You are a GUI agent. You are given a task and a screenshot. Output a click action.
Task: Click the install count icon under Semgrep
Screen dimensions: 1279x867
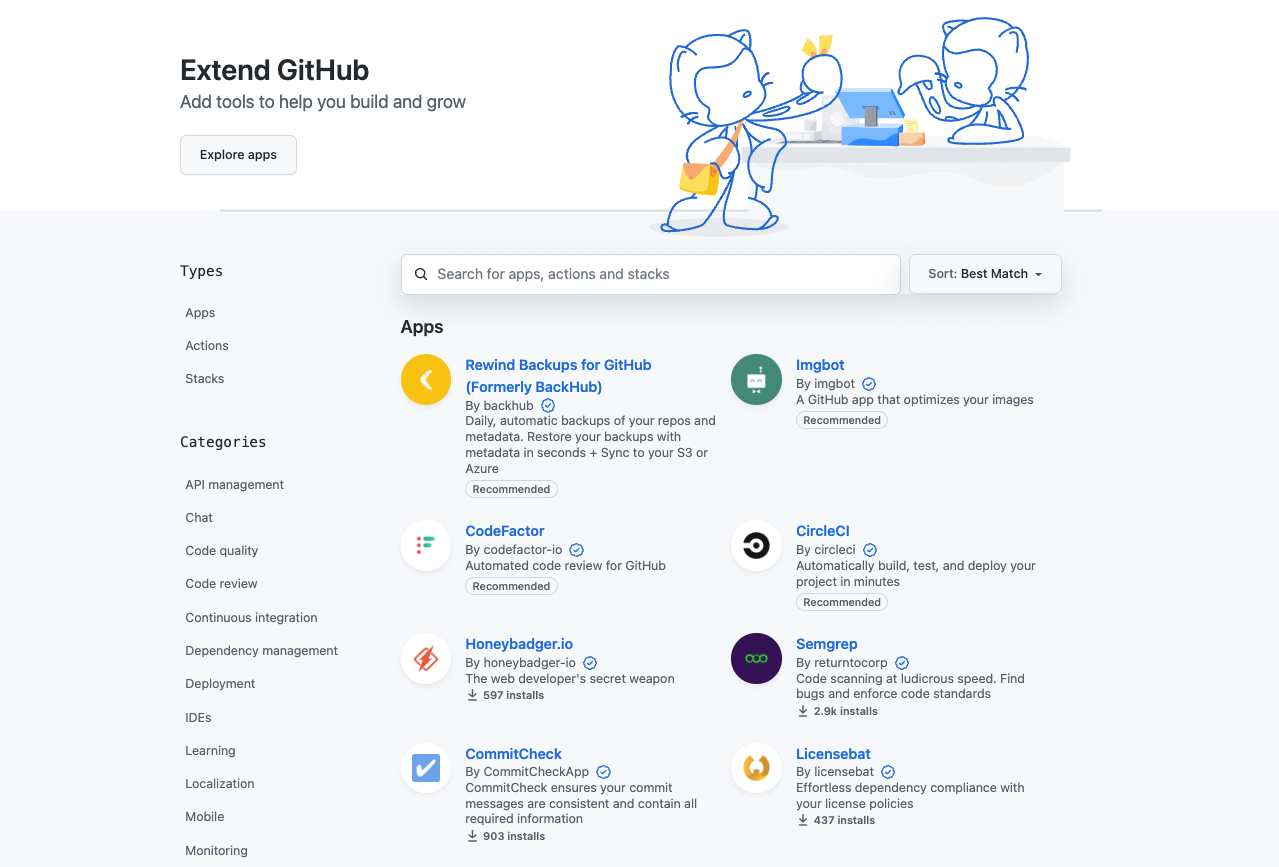coord(802,710)
